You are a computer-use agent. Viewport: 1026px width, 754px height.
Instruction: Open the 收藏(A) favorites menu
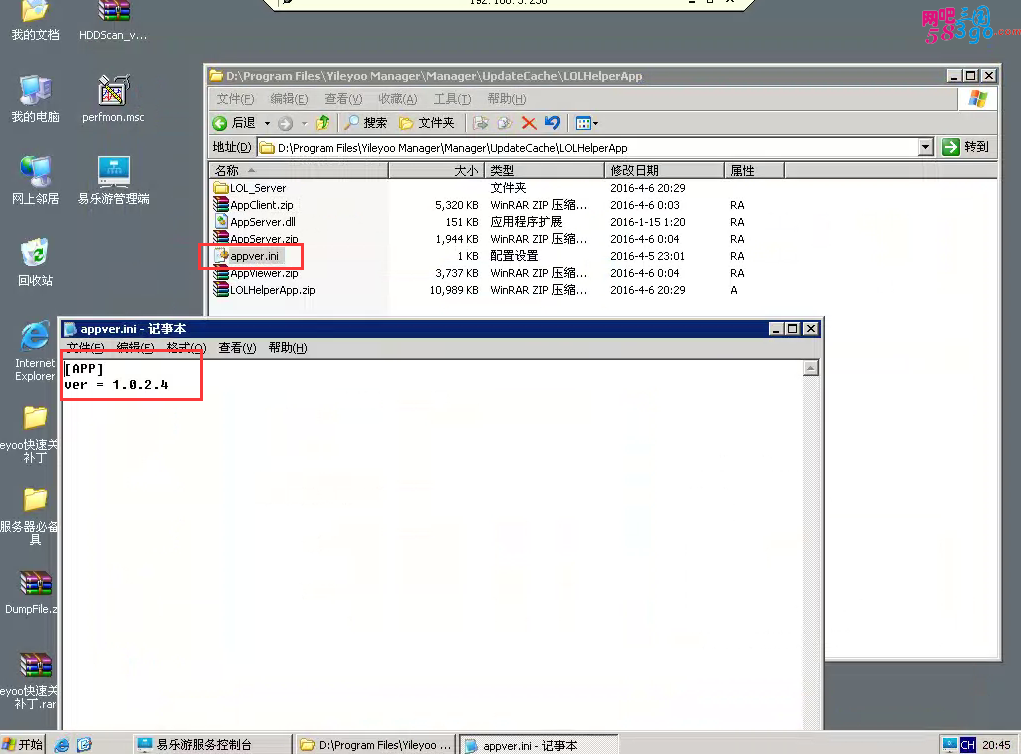pos(397,99)
